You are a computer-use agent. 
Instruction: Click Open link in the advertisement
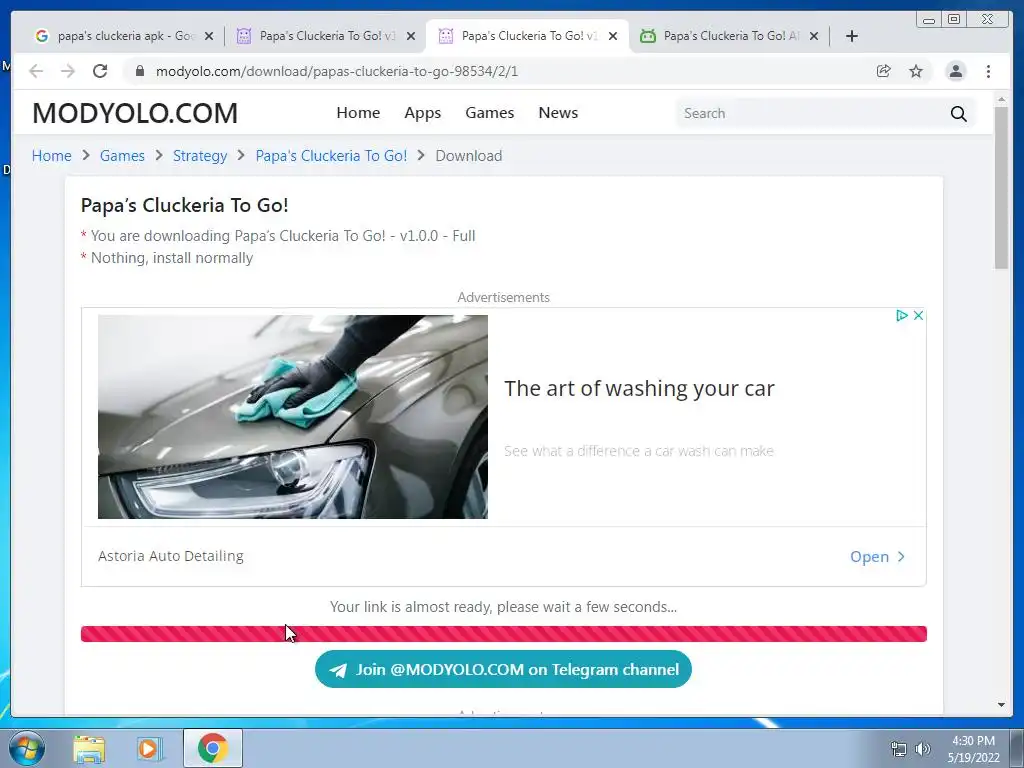pos(877,556)
